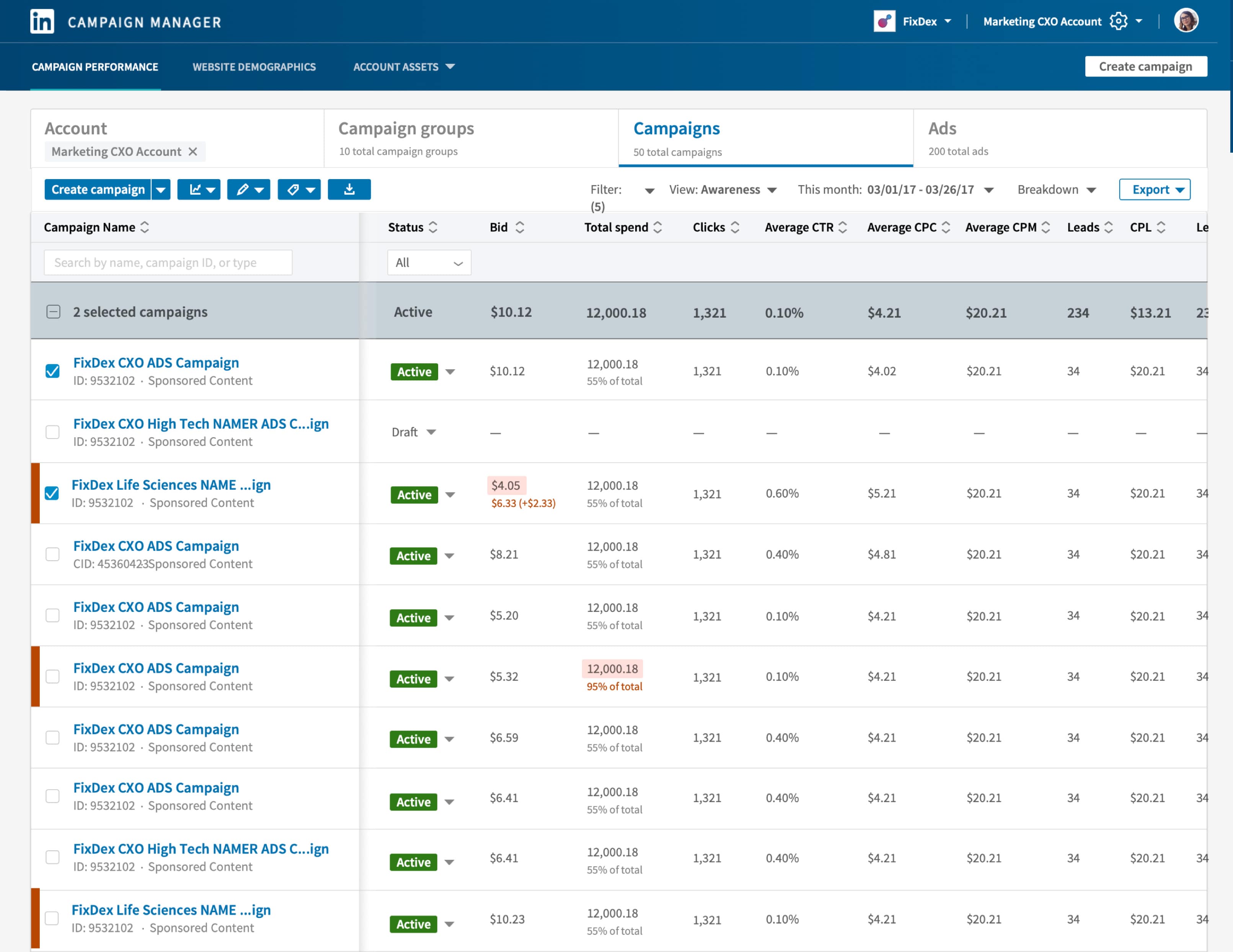Open the Ads tab
The width and height of the screenshot is (1233, 952).
click(x=1060, y=139)
